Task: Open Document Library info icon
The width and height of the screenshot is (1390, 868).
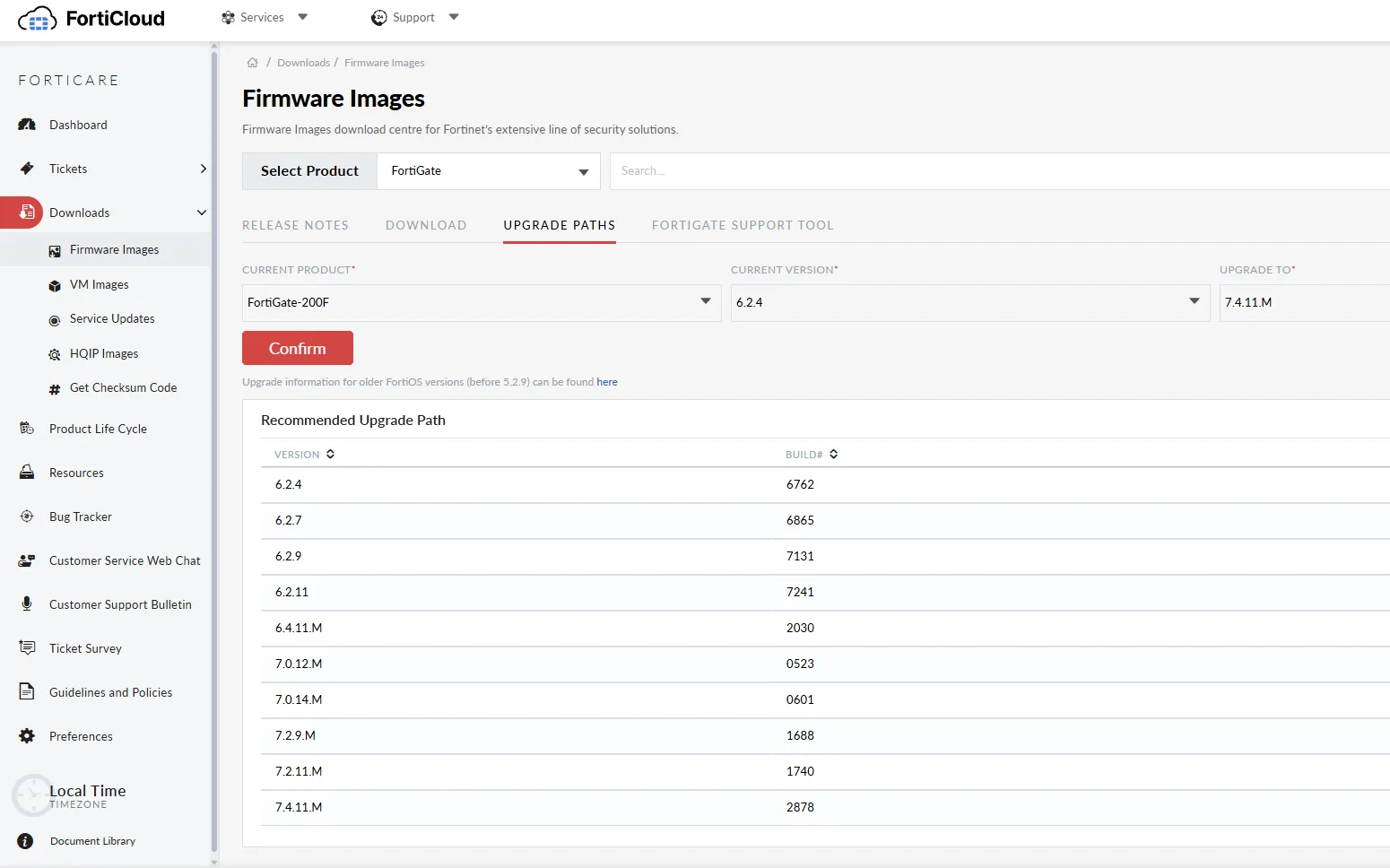Action: [26, 841]
